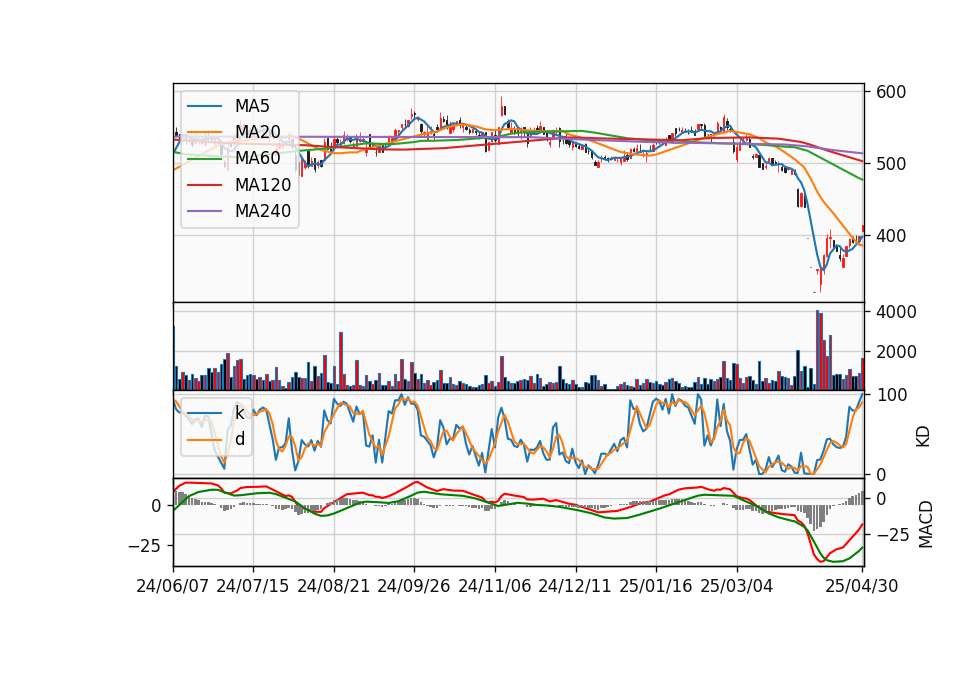Image resolution: width=960 pixels, height=690 pixels.
Task: Click the 24/12/11 date axis label
Action: point(575,586)
